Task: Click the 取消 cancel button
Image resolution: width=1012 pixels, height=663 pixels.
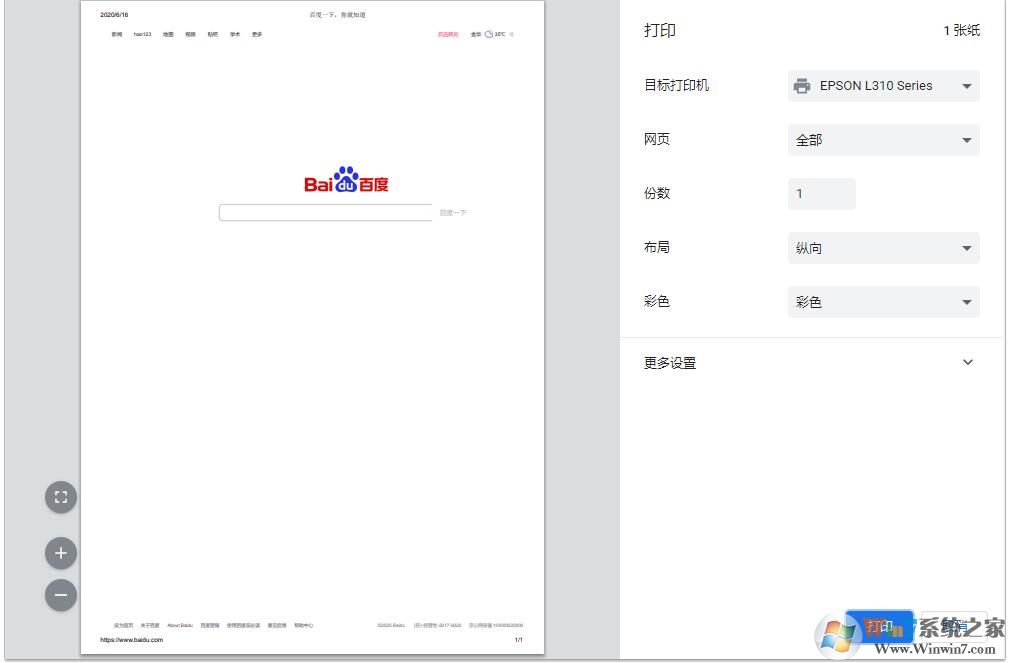Action: pyautogui.click(x=952, y=626)
